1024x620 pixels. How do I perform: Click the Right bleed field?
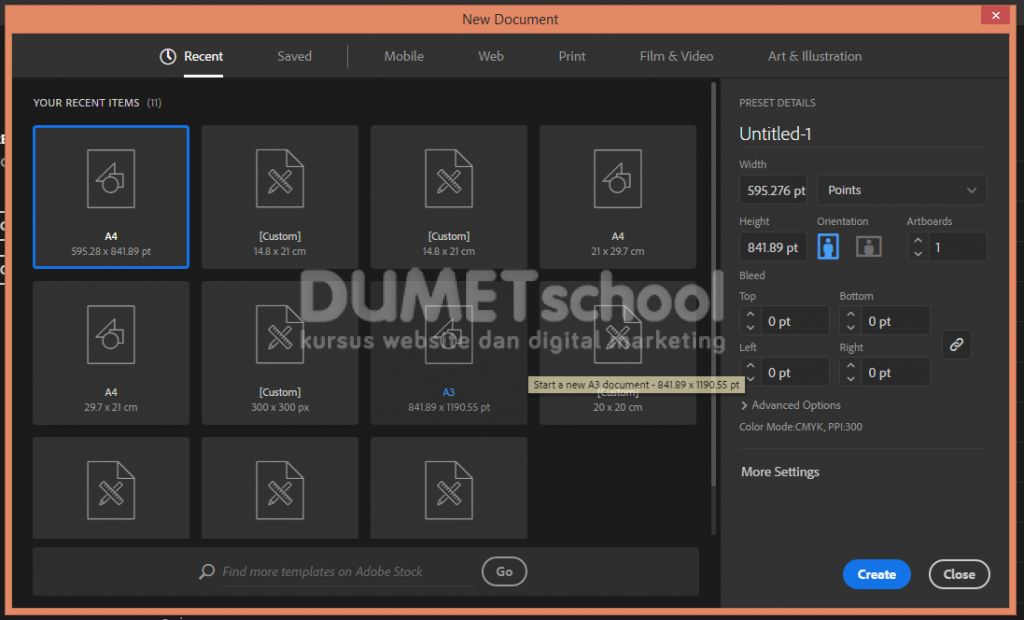[x=895, y=372]
